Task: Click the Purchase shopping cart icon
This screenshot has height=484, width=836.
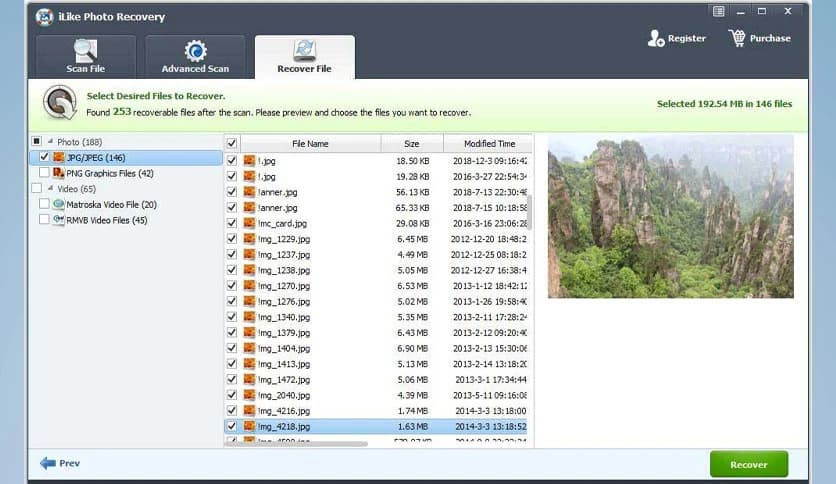Action: click(737, 38)
